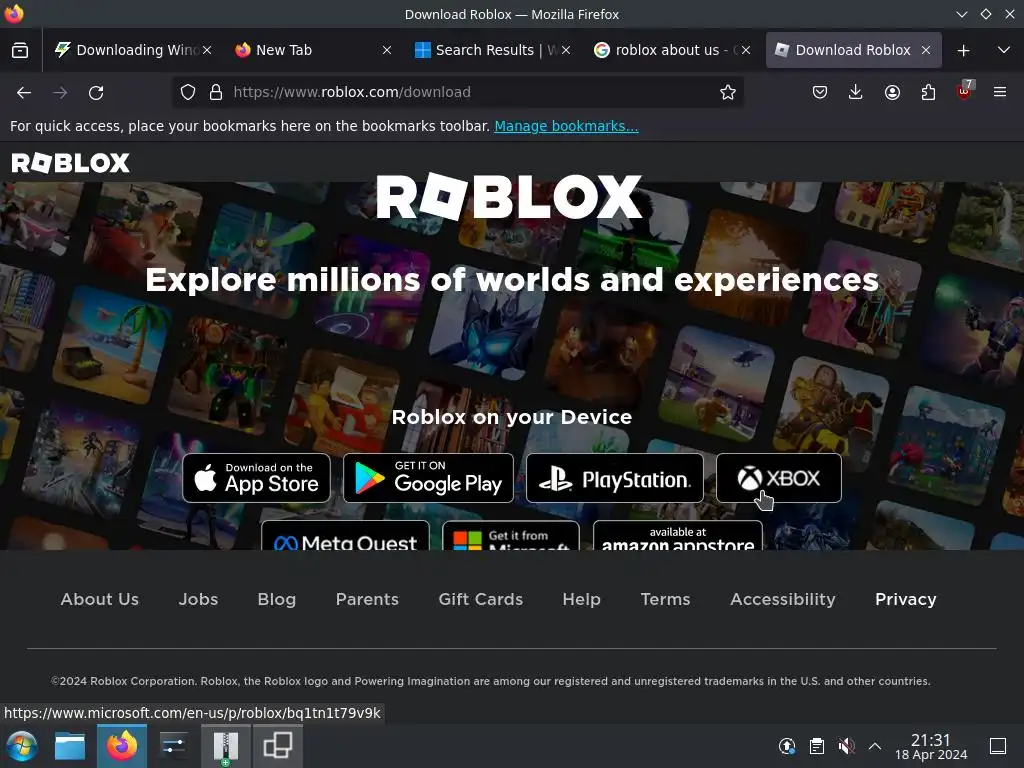Open the Blog footer link

coord(277,599)
